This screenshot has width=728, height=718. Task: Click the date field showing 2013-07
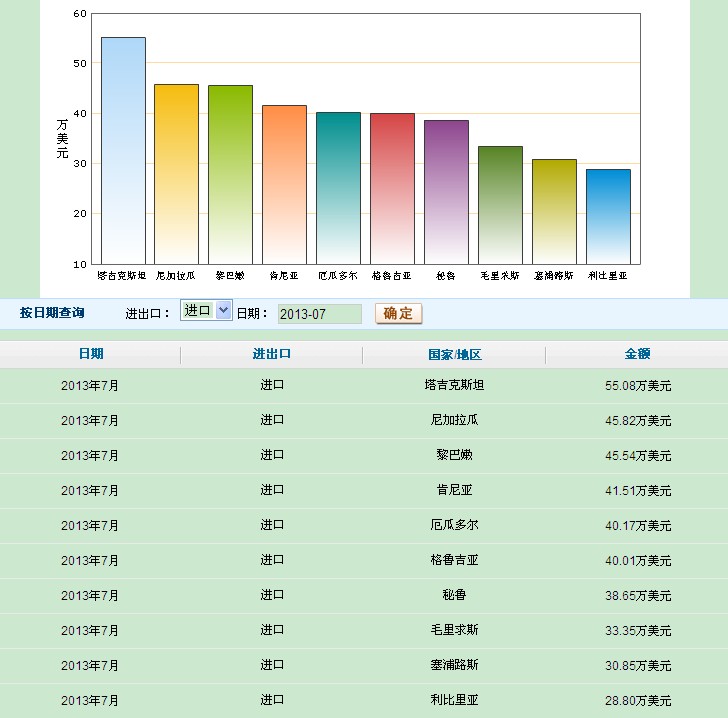tap(319, 314)
